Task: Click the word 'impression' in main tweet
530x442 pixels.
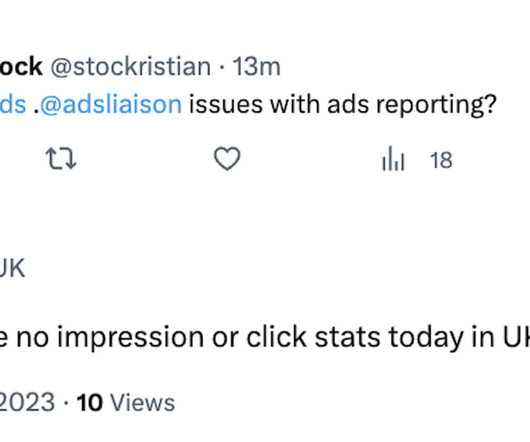Action: 130,338
